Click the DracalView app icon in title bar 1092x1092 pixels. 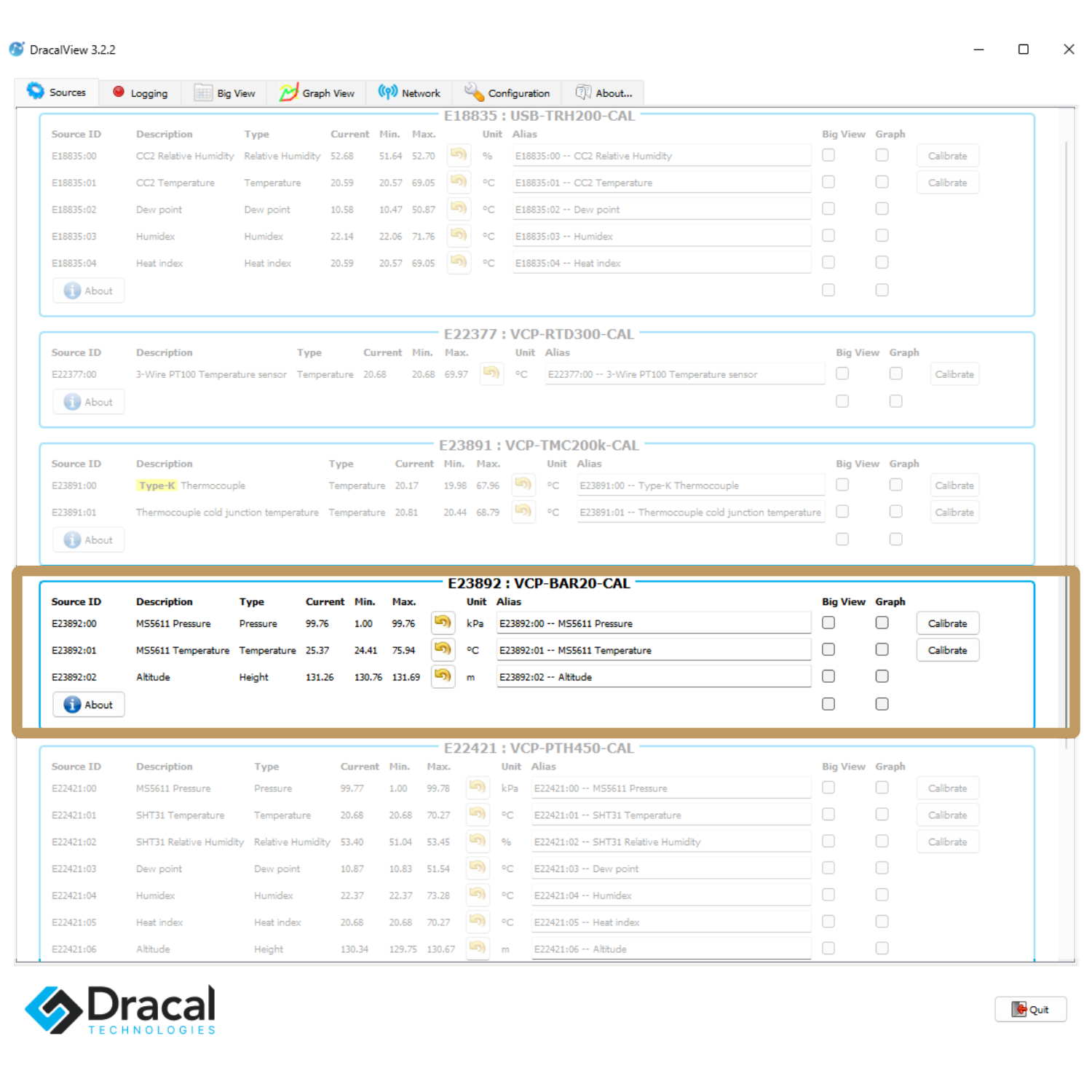coord(16,49)
